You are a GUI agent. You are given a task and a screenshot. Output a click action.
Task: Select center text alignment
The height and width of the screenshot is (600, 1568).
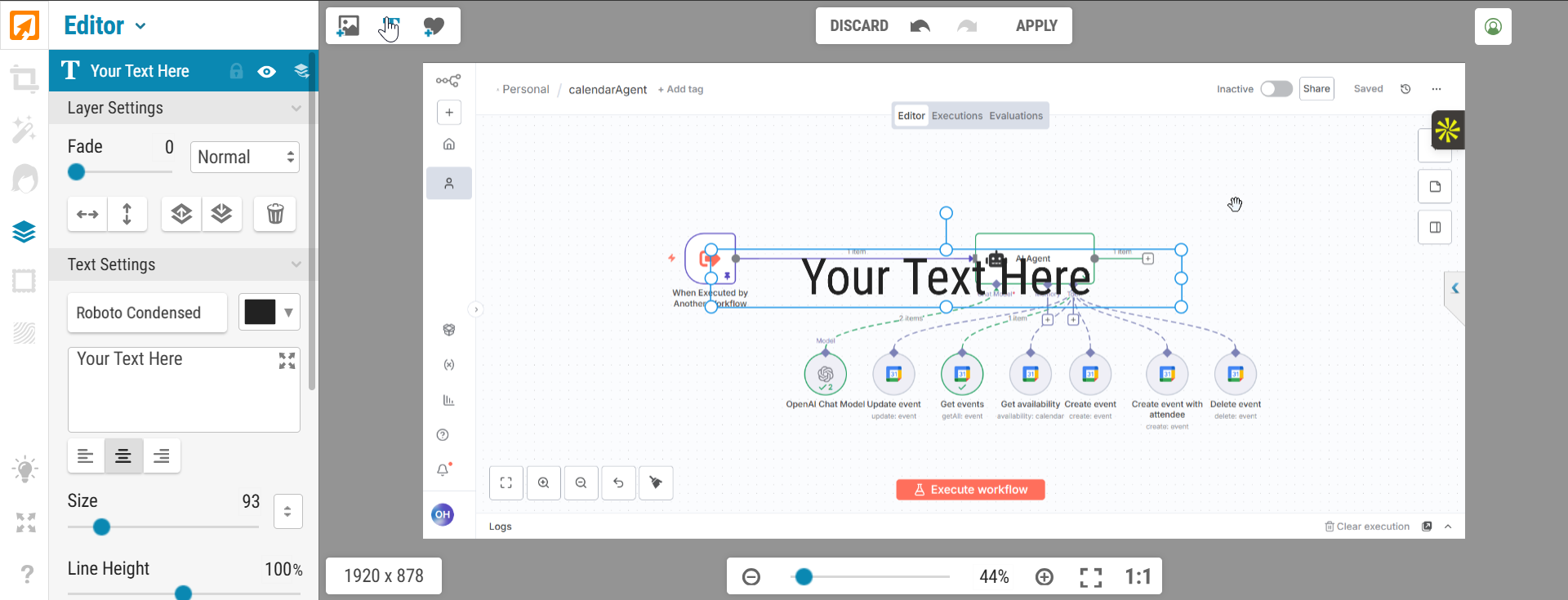tap(123, 456)
